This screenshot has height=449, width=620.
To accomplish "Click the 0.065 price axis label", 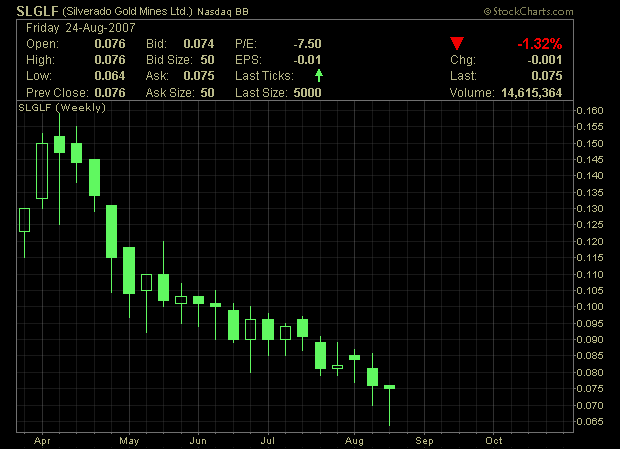I will 590,421.
